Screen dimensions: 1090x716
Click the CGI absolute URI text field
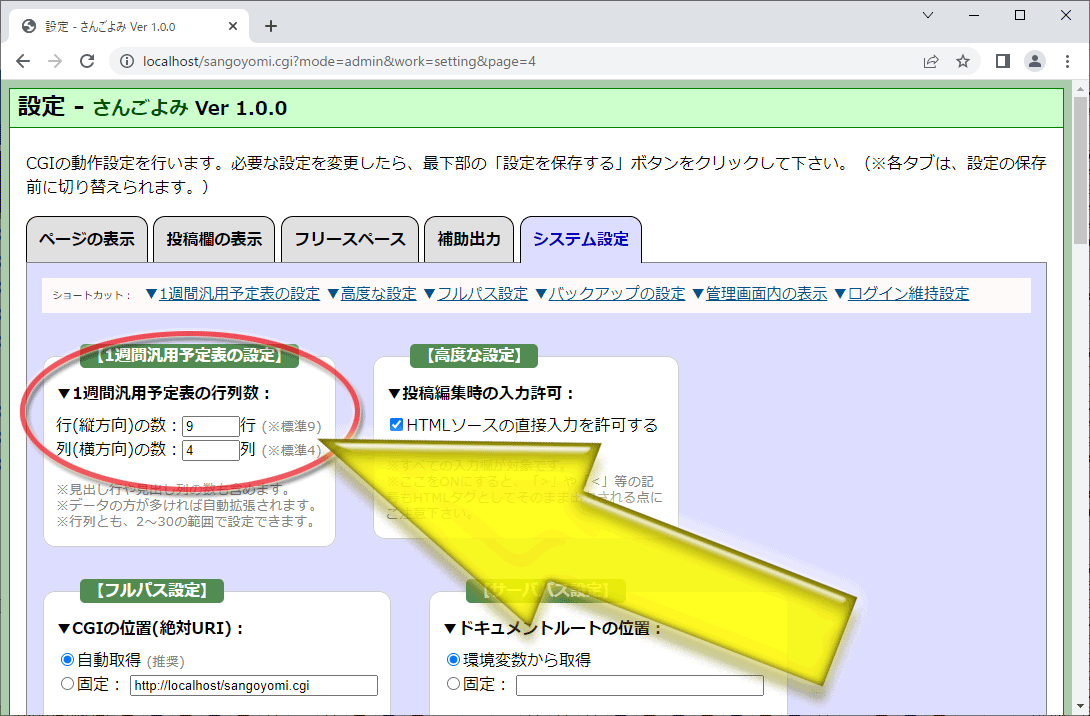click(254, 685)
